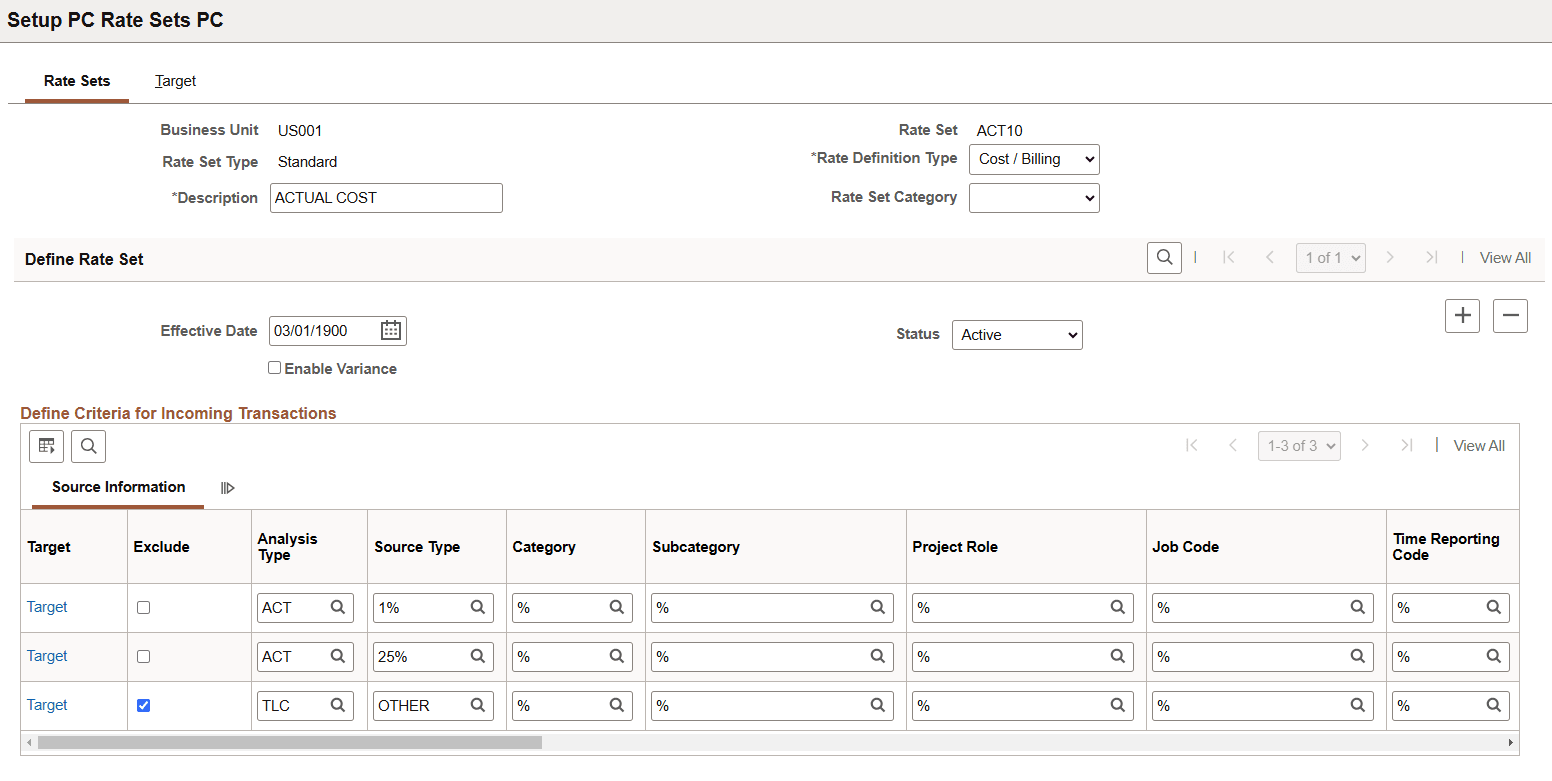The image size is (1552, 781).
Task: Open the Source Type lookup for the OTHER row
Action: pos(480,705)
